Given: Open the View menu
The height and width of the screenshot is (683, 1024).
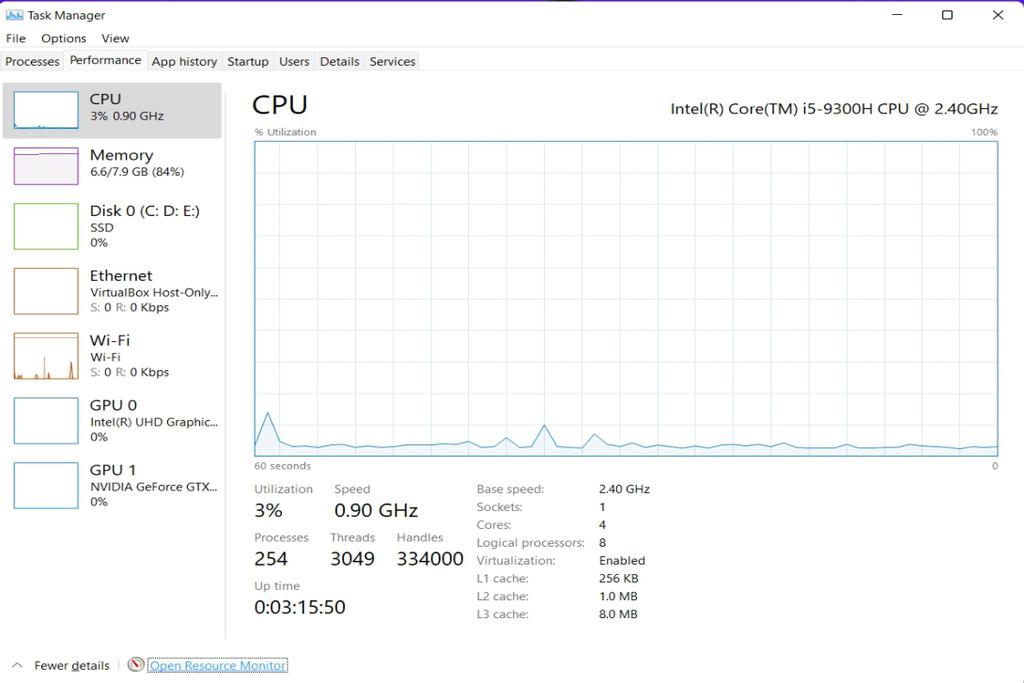Looking at the screenshot, I should click(115, 38).
